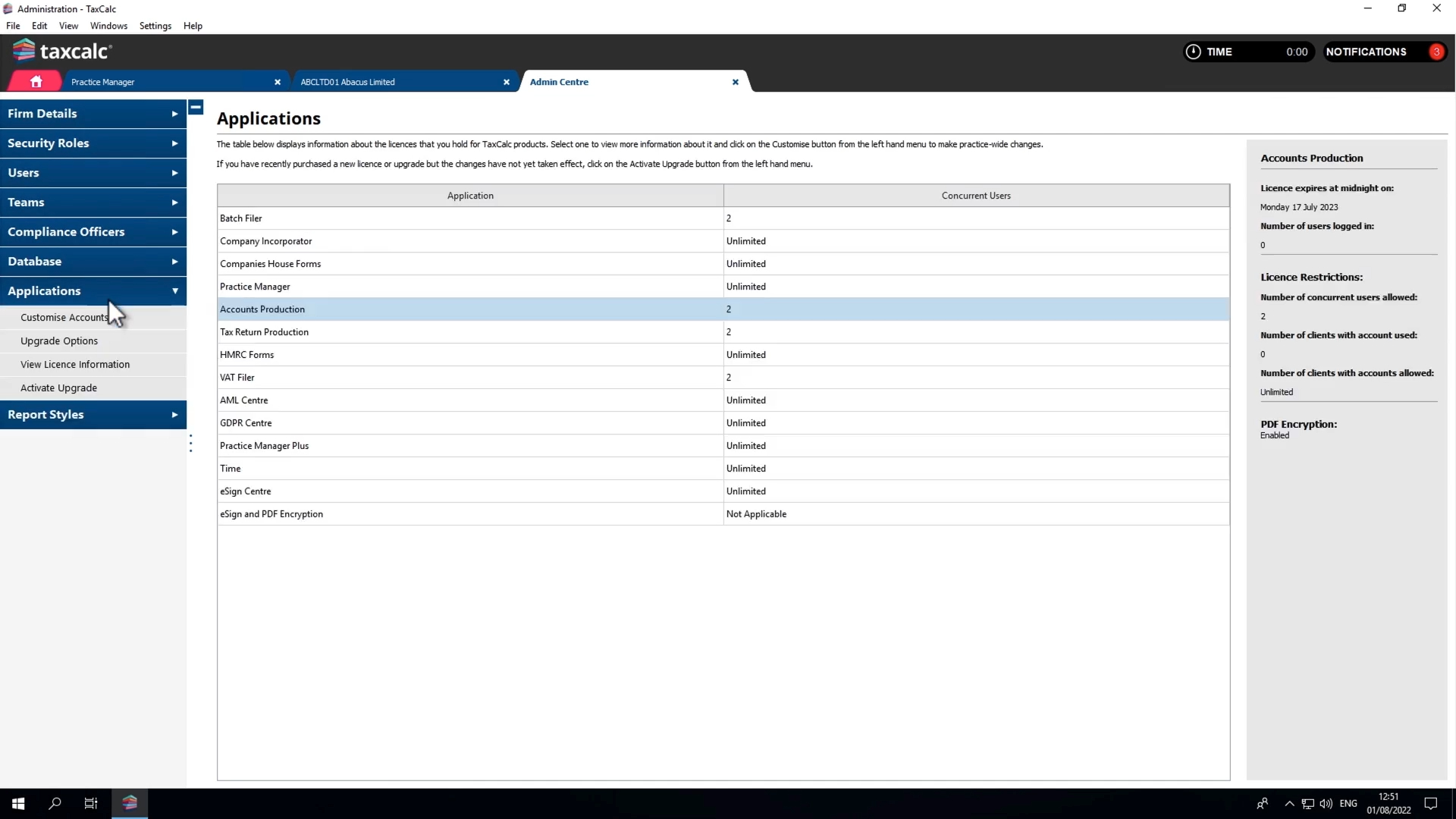
Task: Select the AML Centre row
Action: [723, 400]
